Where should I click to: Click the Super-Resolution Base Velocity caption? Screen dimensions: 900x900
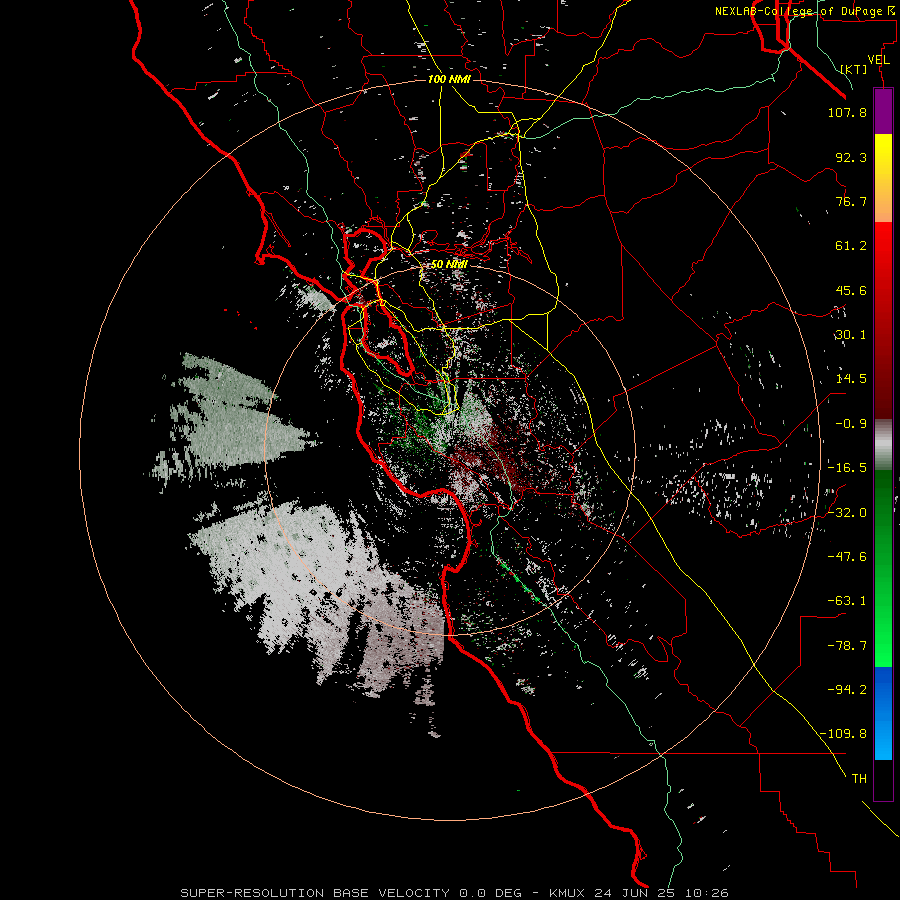coord(455,893)
